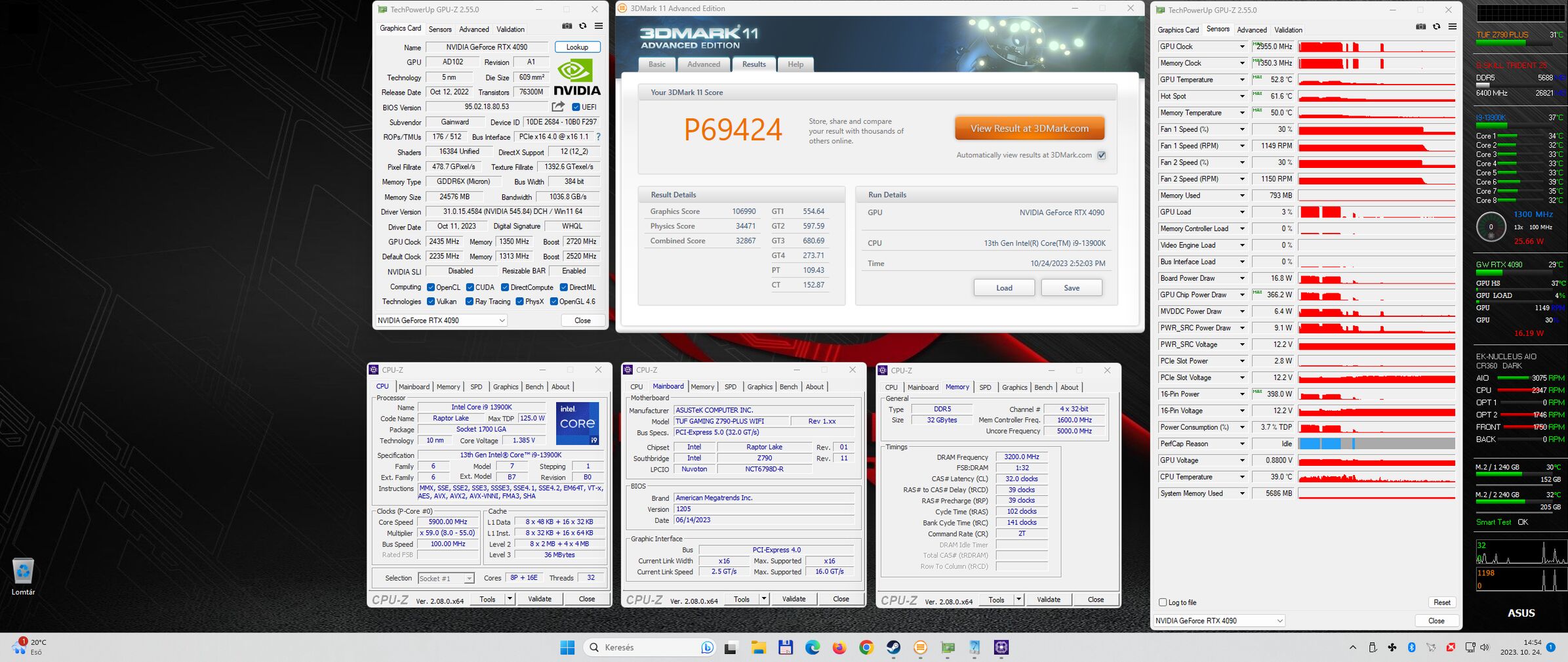Click BIOS export share icon next to BIOS Version

[558, 106]
